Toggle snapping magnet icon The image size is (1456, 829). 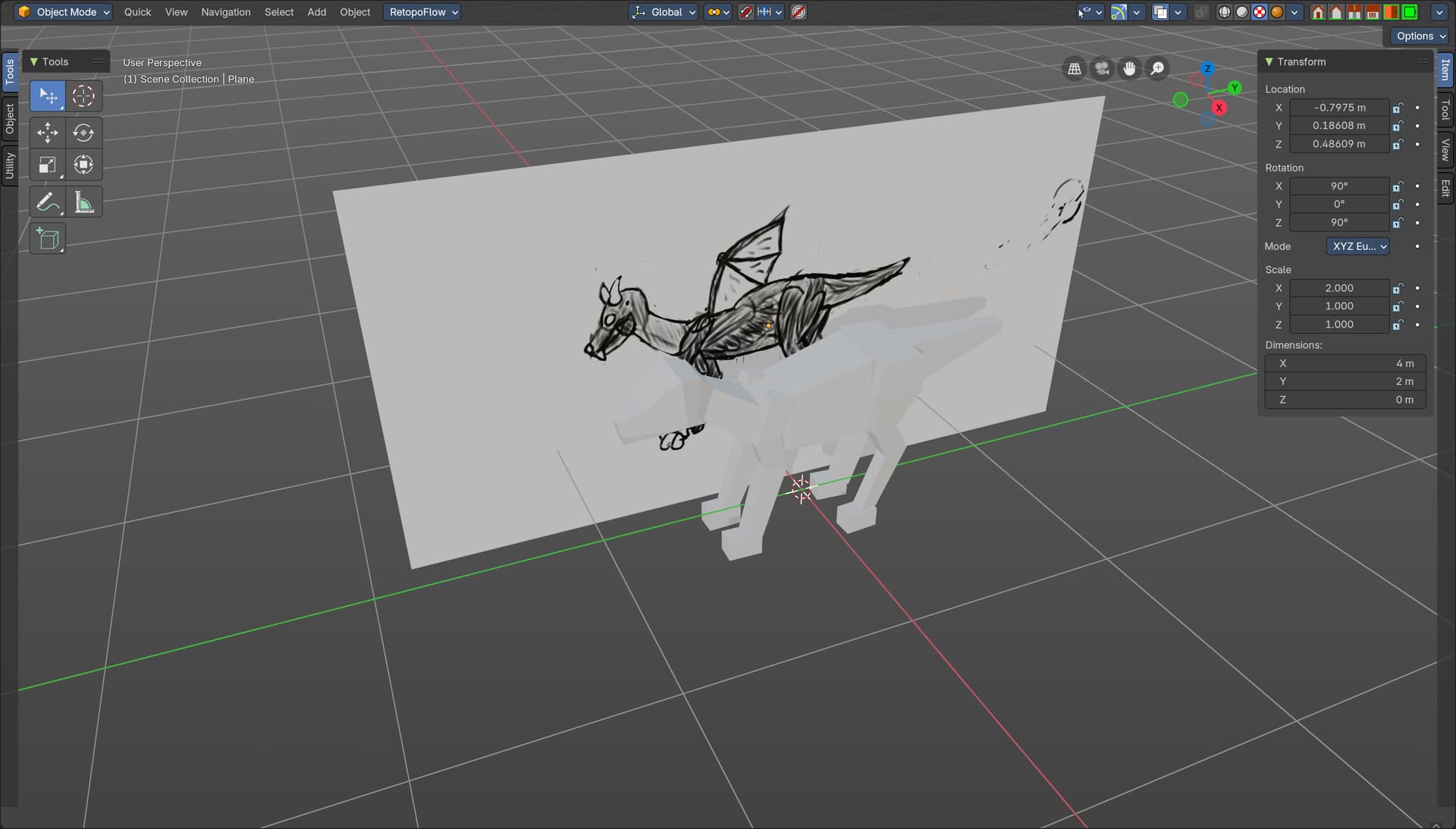[746, 12]
